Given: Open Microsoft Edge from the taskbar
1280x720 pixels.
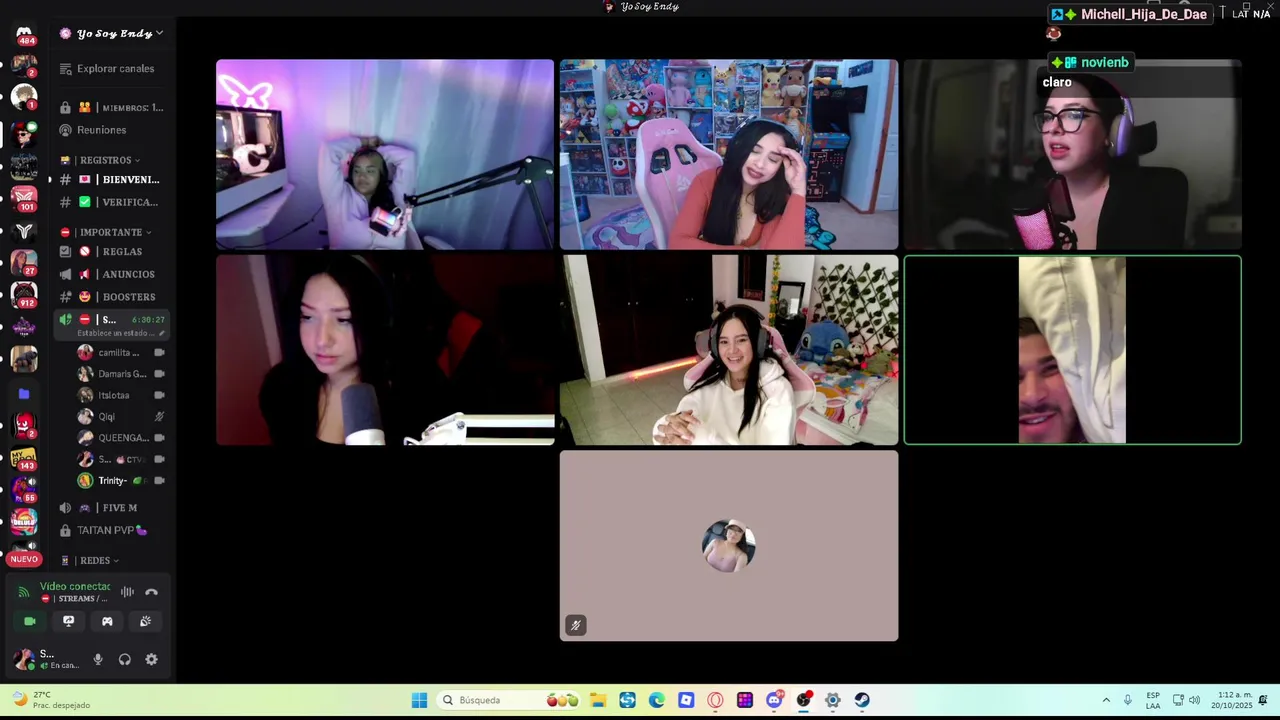Looking at the screenshot, I should [657, 700].
